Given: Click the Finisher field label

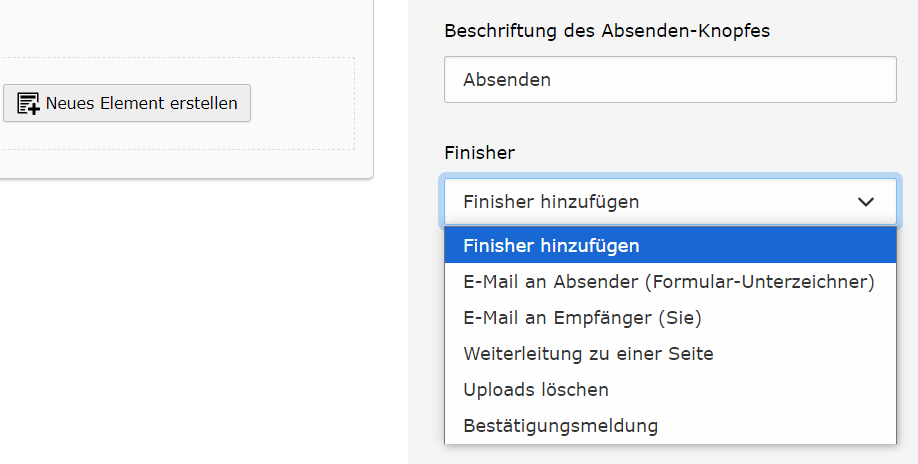Looking at the screenshot, I should click(479, 153).
